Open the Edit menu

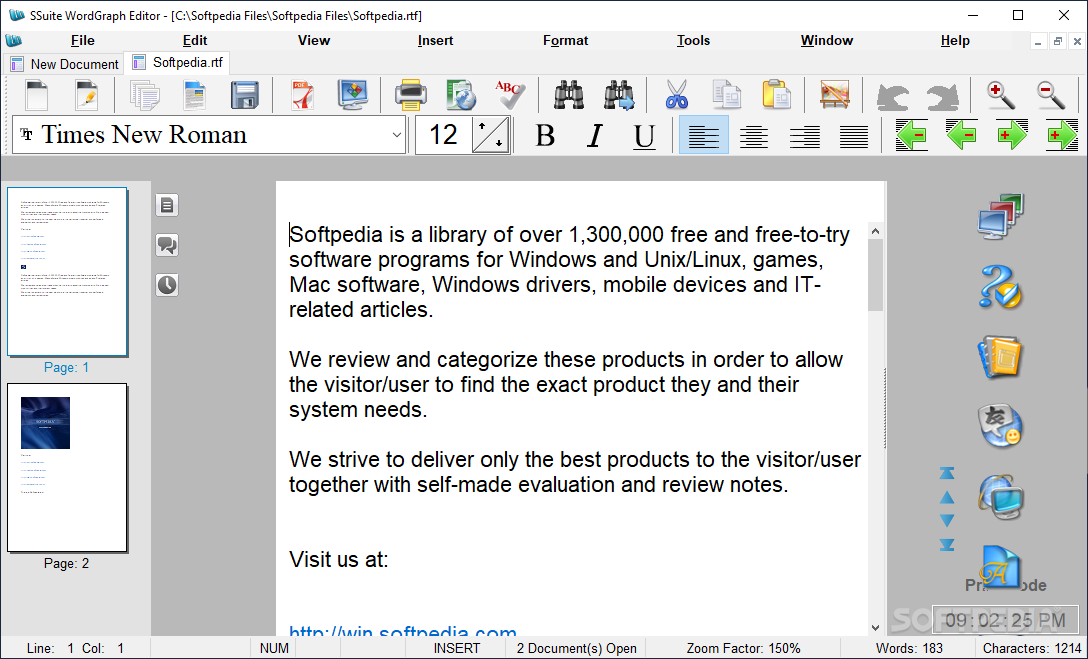coord(195,40)
